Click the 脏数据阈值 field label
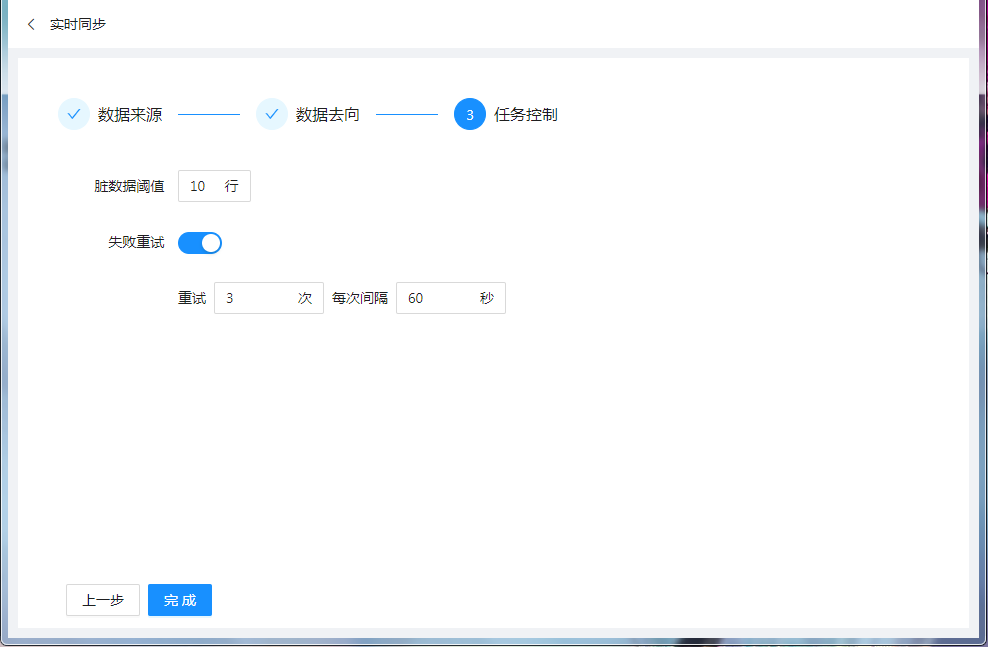988x647 pixels. (130, 186)
